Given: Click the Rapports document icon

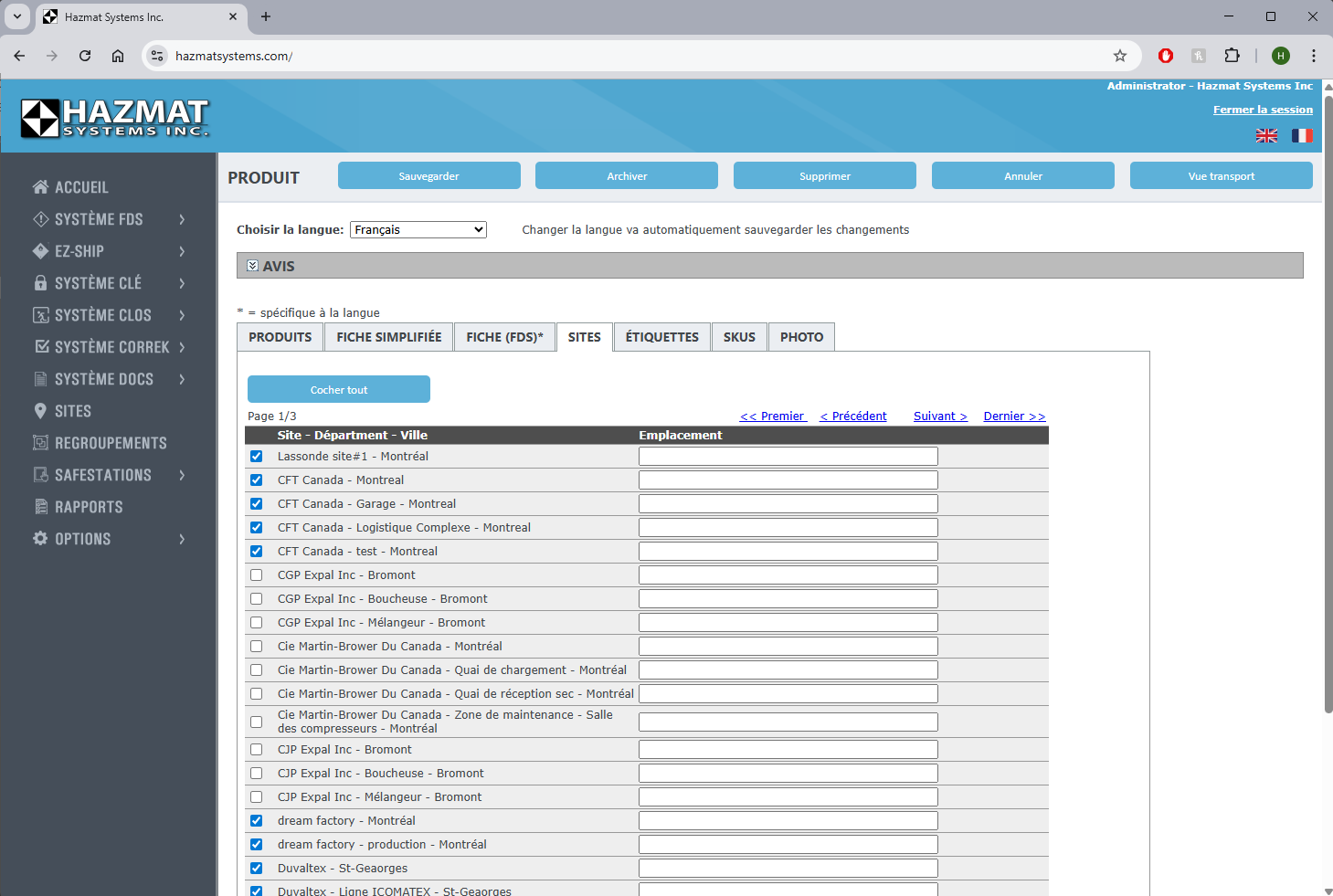Looking at the screenshot, I should point(40,507).
